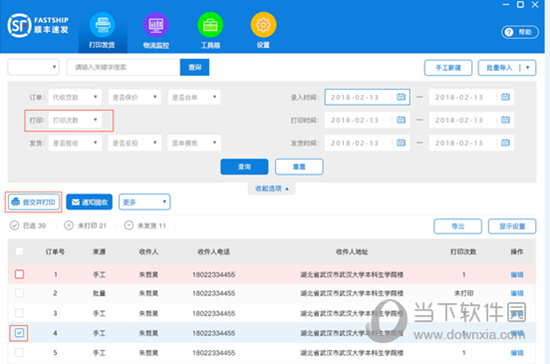Open the 打印发货 print shipping tab
550x364 pixels.
pyautogui.click(x=102, y=31)
